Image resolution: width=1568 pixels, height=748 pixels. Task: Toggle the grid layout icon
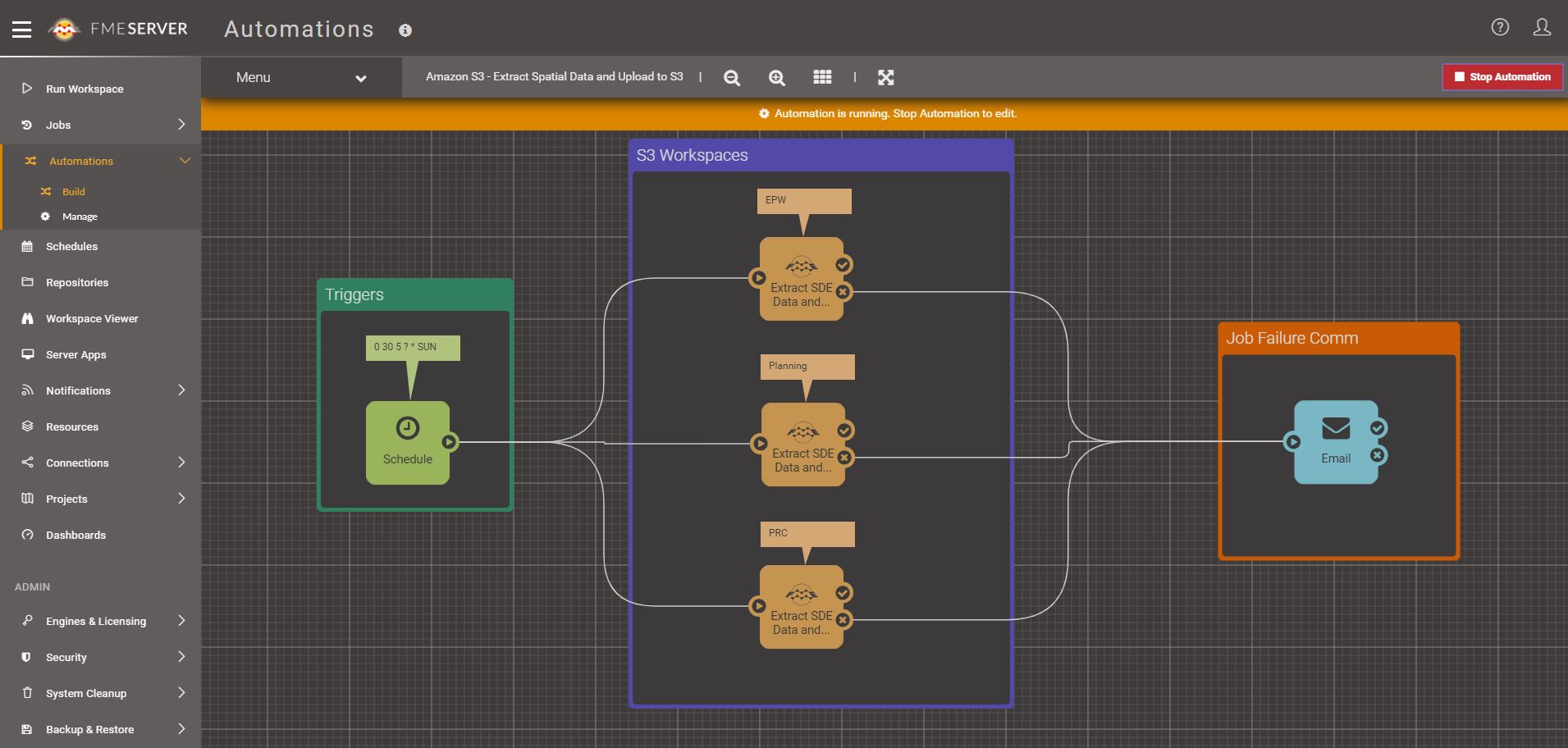(822, 77)
